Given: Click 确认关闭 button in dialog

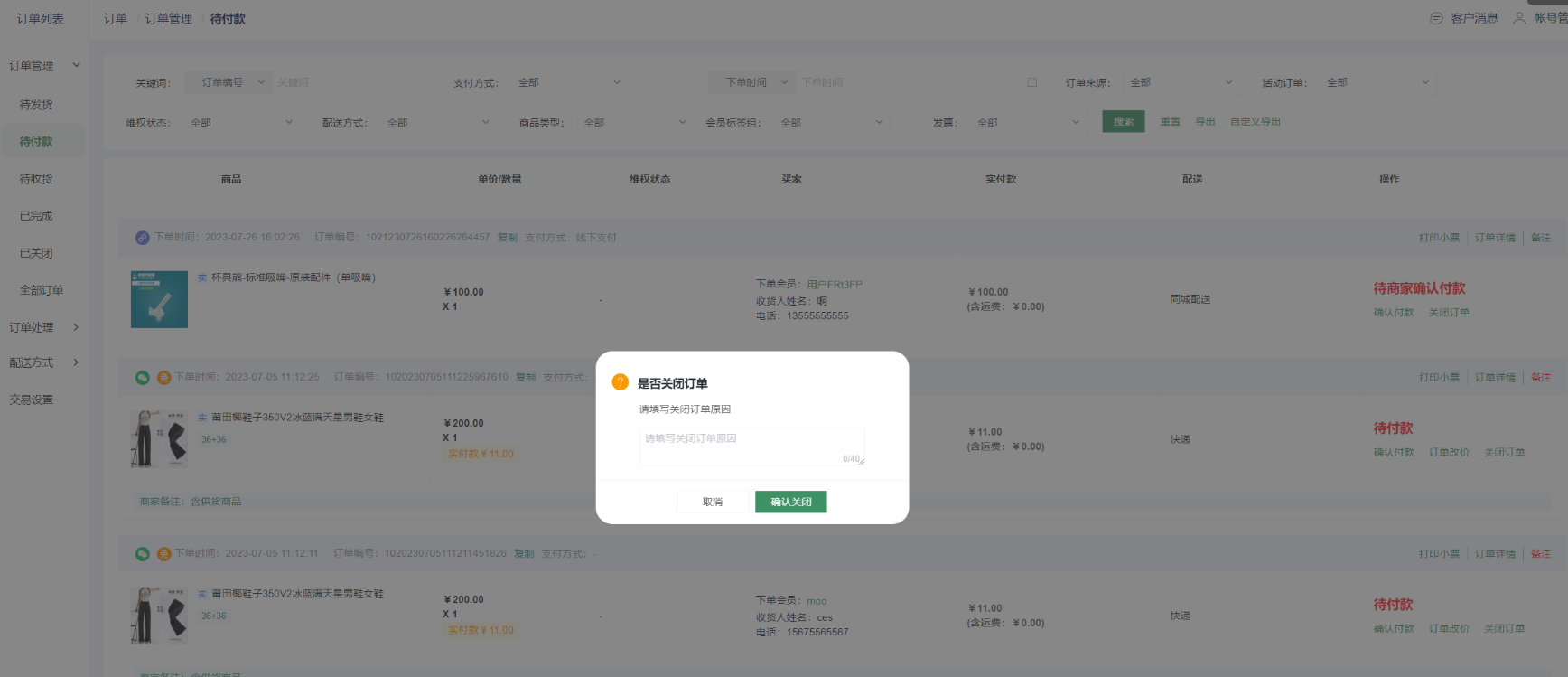Looking at the screenshot, I should point(791,502).
